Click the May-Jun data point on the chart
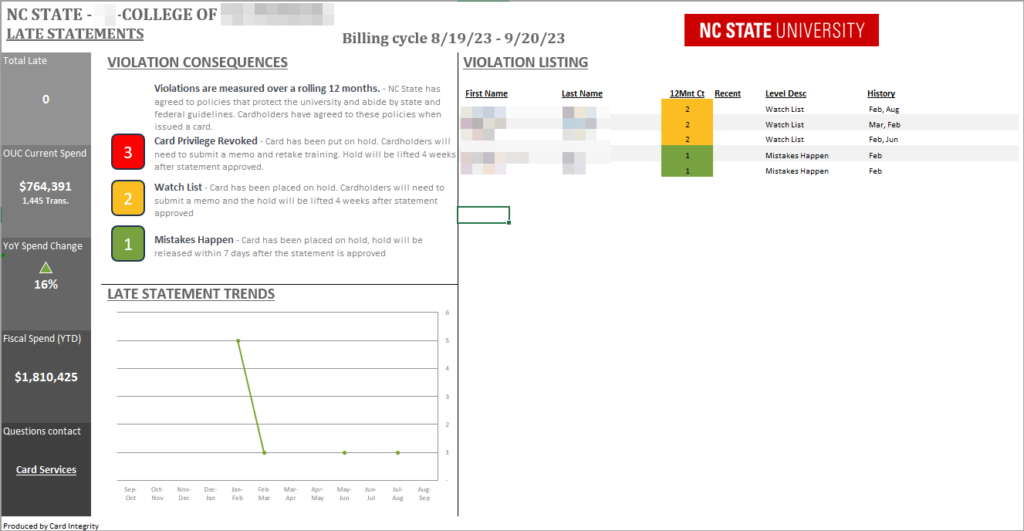 tap(345, 453)
